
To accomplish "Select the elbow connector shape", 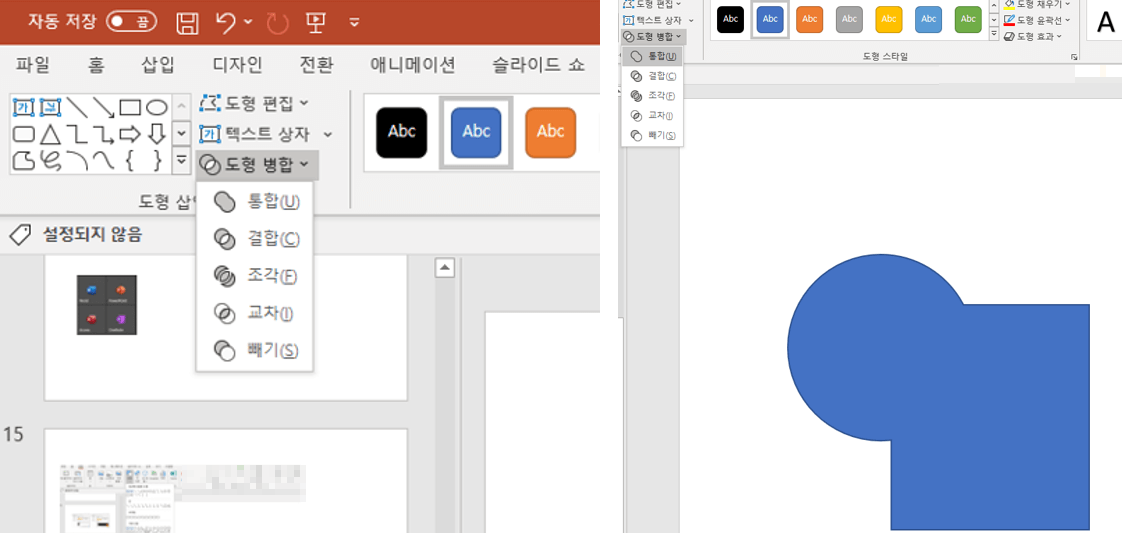I will [77, 134].
